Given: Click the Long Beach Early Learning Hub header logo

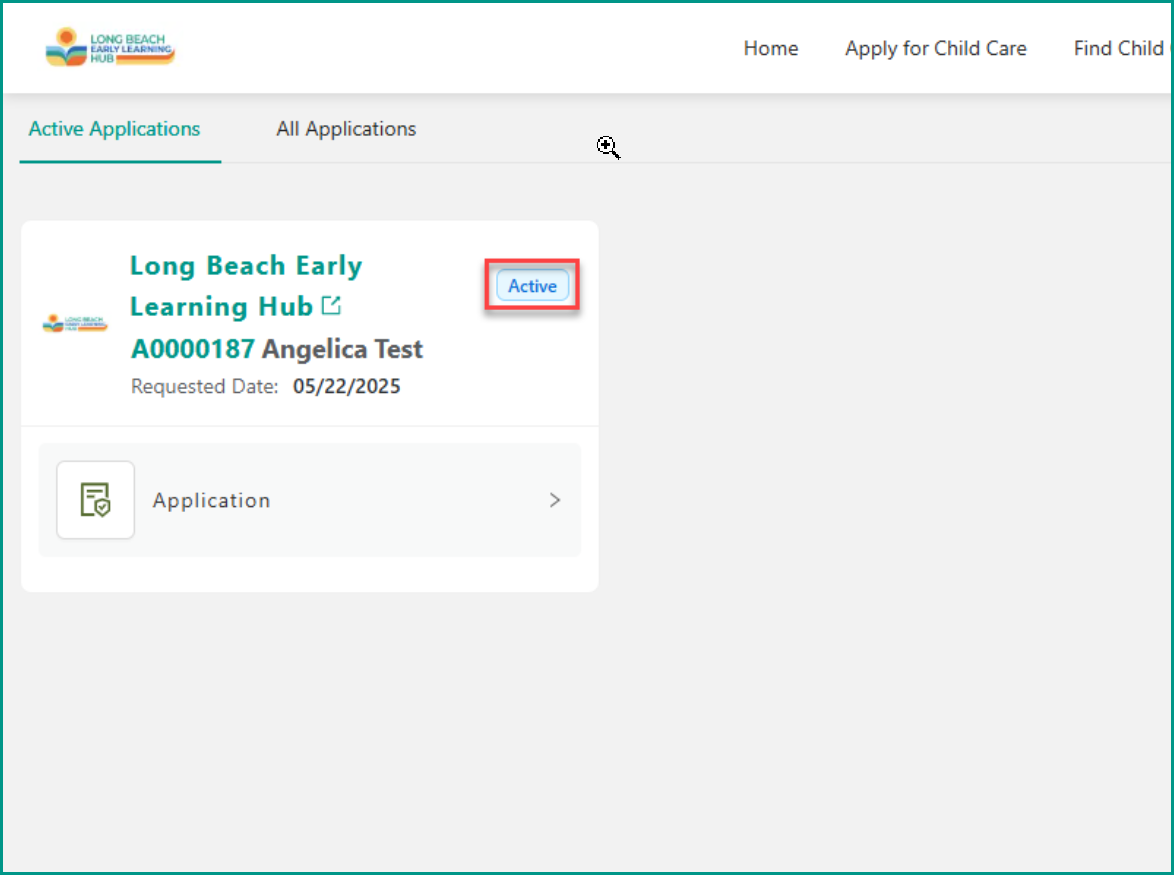Looking at the screenshot, I should pyautogui.click(x=110, y=47).
